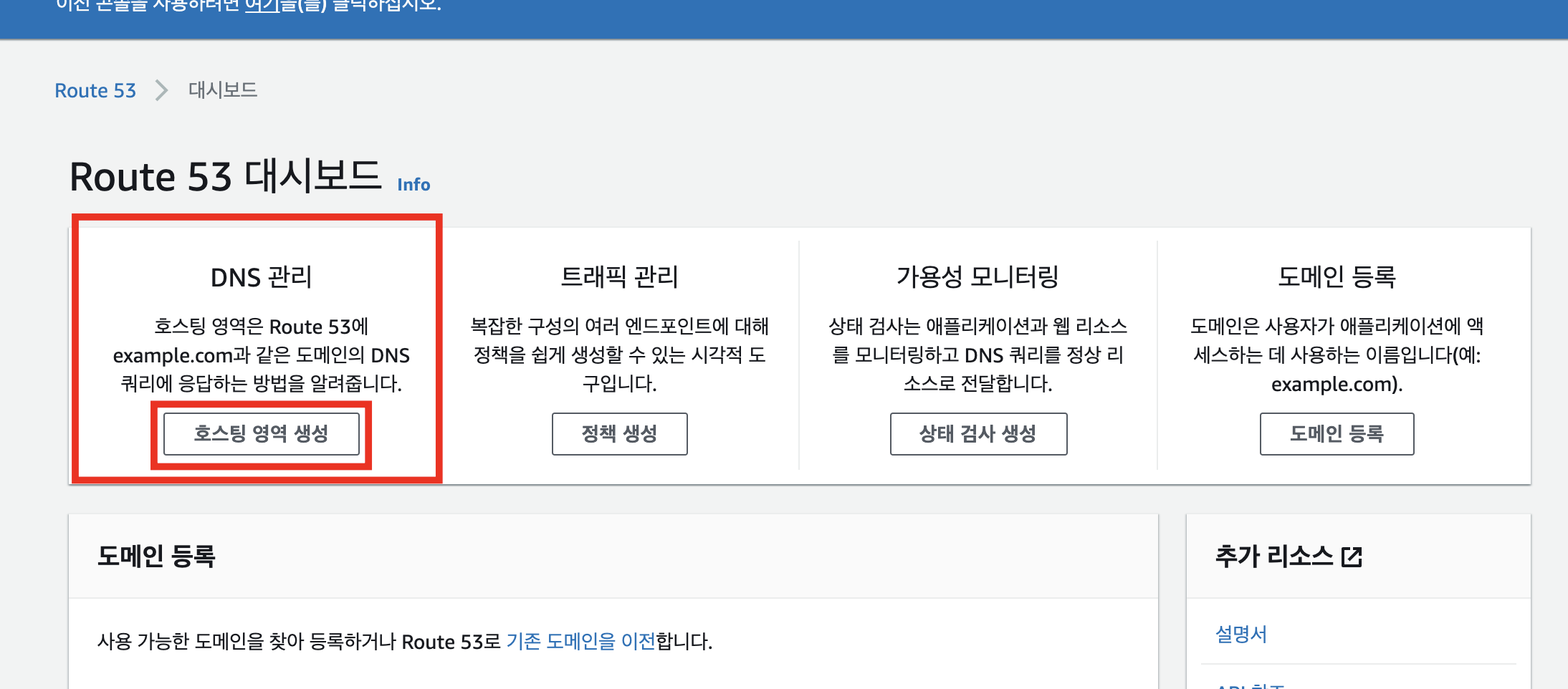Select the Route 53 대시보드 page title
Image resolution: width=1568 pixels, height=689 pixels.
coord(226,177)
